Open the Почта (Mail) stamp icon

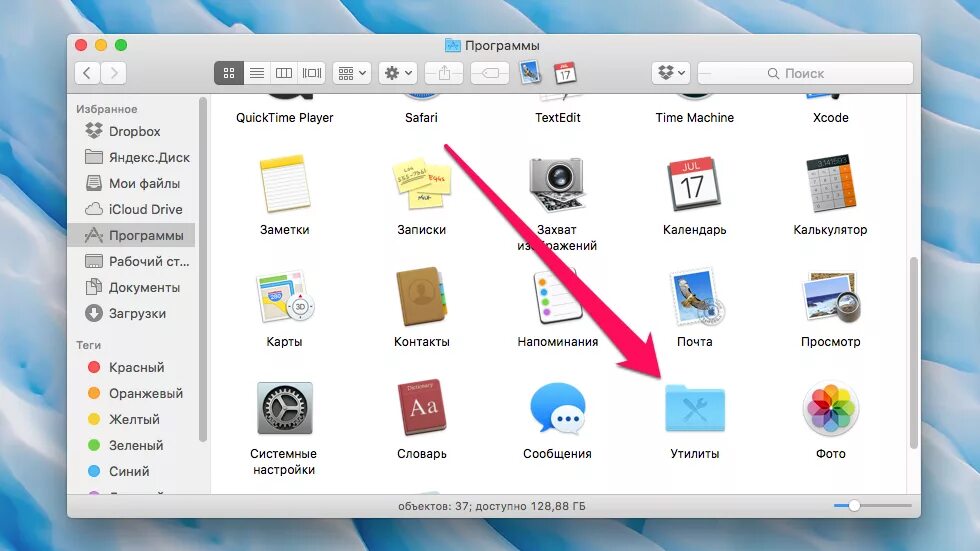[696, 296]
